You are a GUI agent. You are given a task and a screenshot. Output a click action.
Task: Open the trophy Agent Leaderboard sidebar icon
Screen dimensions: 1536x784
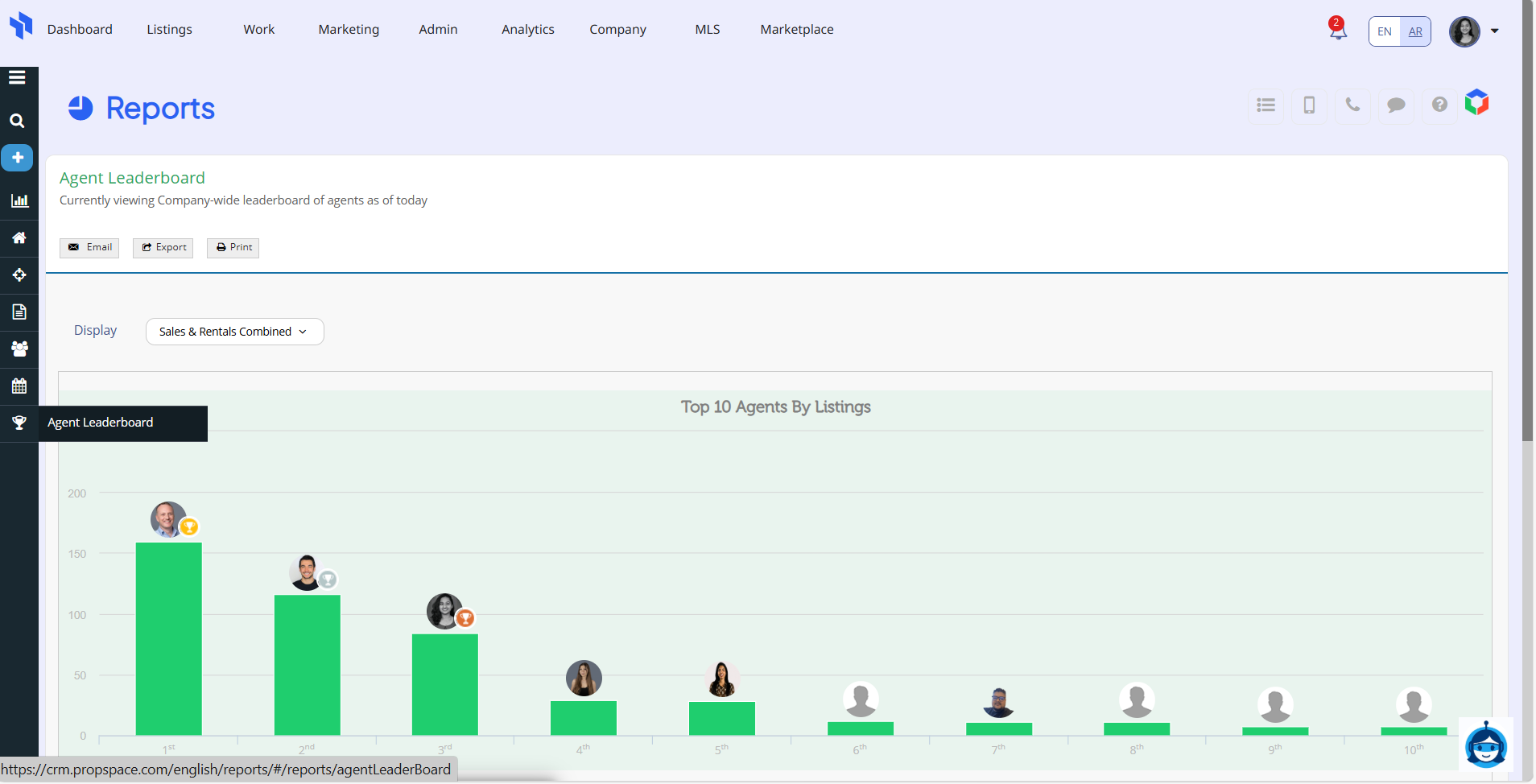pos(19,423)
